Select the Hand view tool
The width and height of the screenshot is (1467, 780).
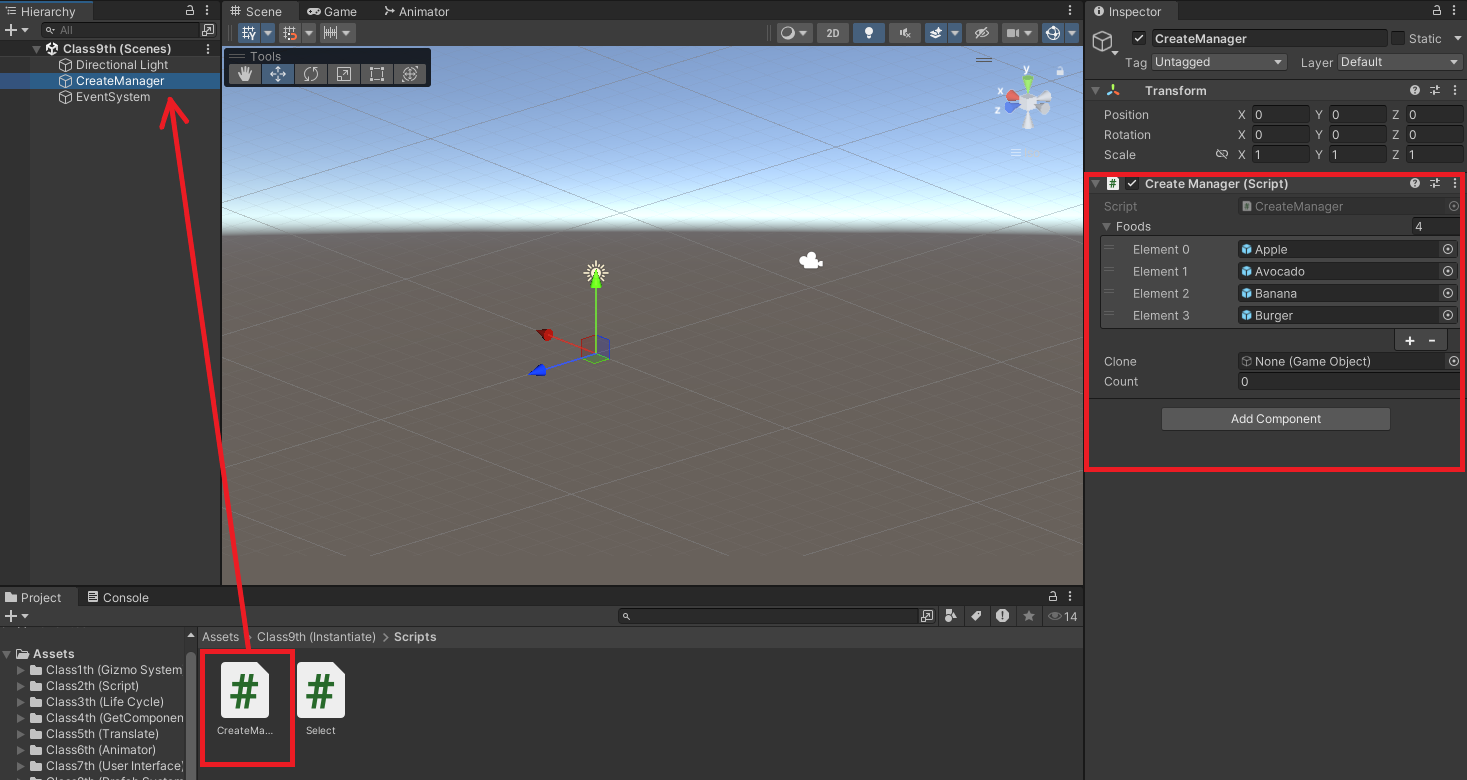[x=244, y=74]
